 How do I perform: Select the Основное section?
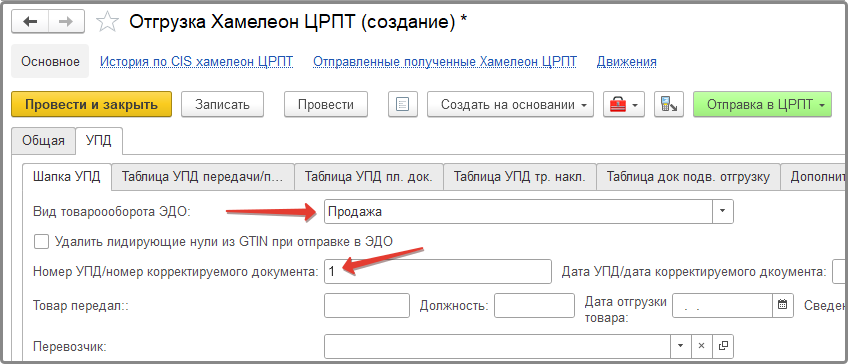[50, 62]
